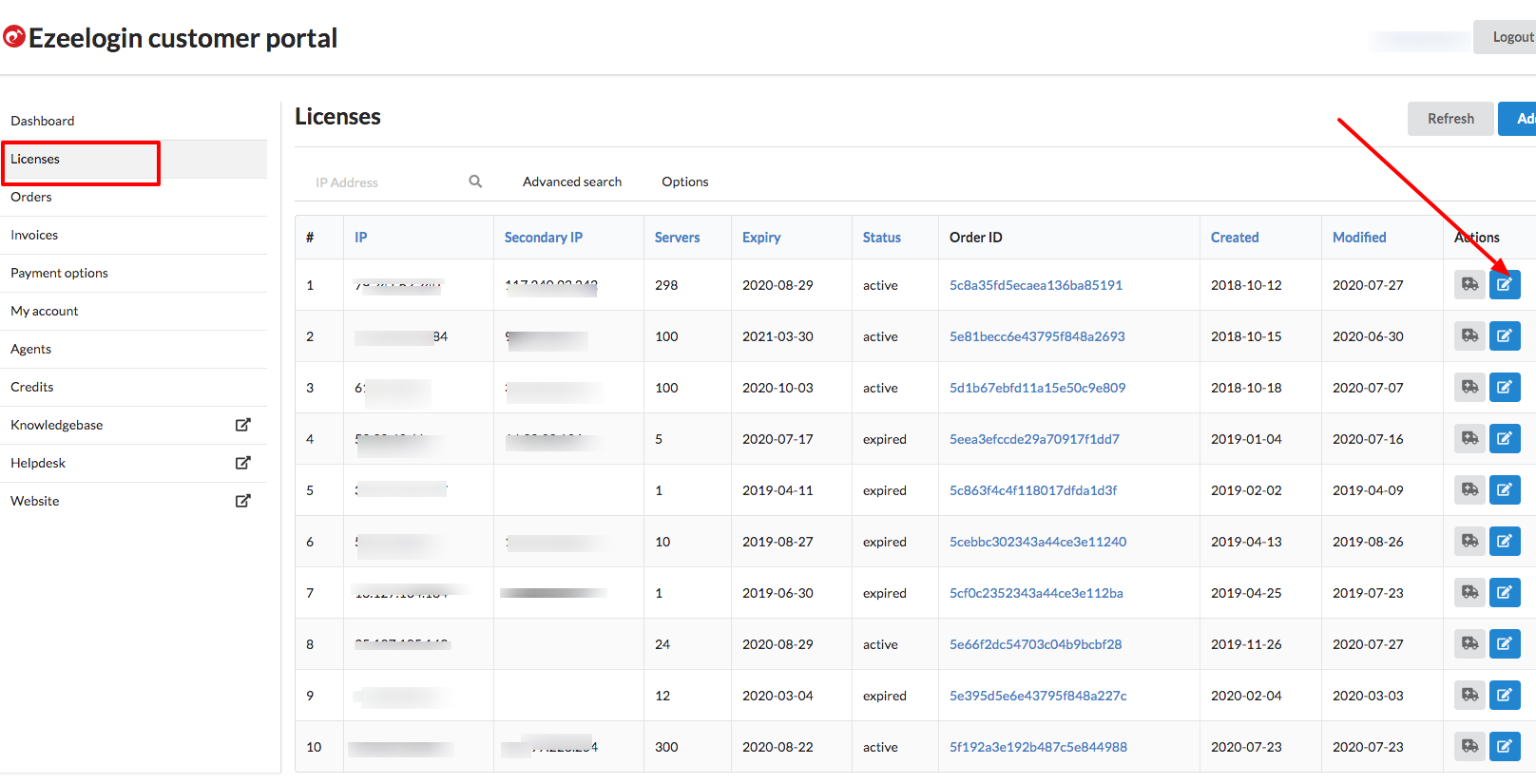1536x784 pixels.
Task: Open Advanced search
Action: click(x=572, y=182)
